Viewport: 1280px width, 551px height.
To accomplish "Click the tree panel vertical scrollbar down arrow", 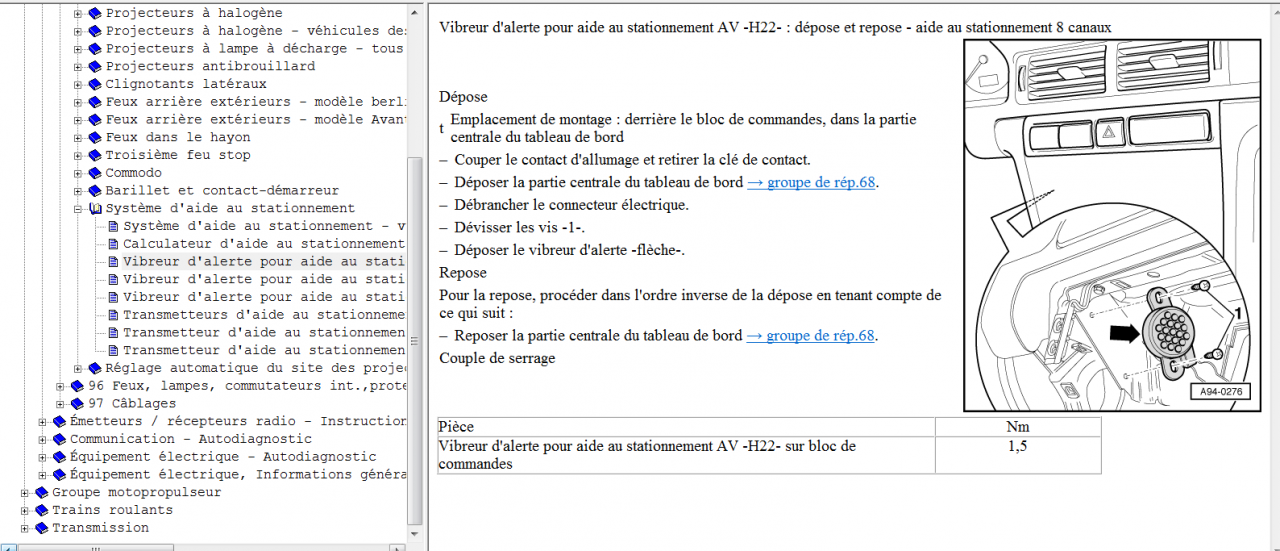I will pyautogui.click(x=417, y=533).
